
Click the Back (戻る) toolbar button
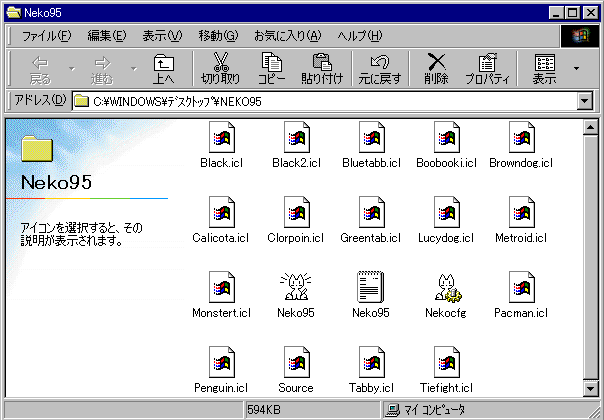pos(40,69)
